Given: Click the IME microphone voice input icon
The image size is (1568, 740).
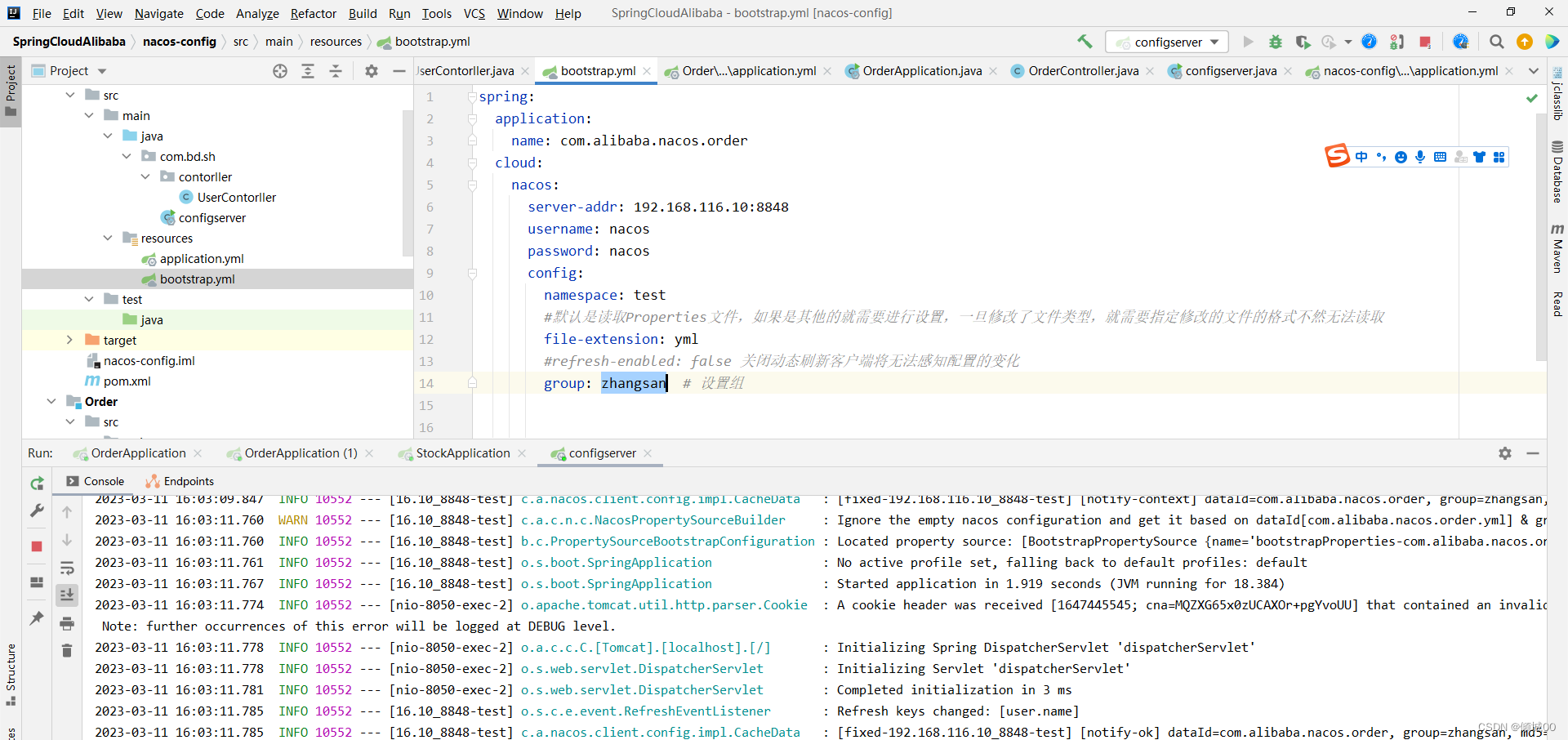Looking at the screenshot, I should (x=1420, y=157).
